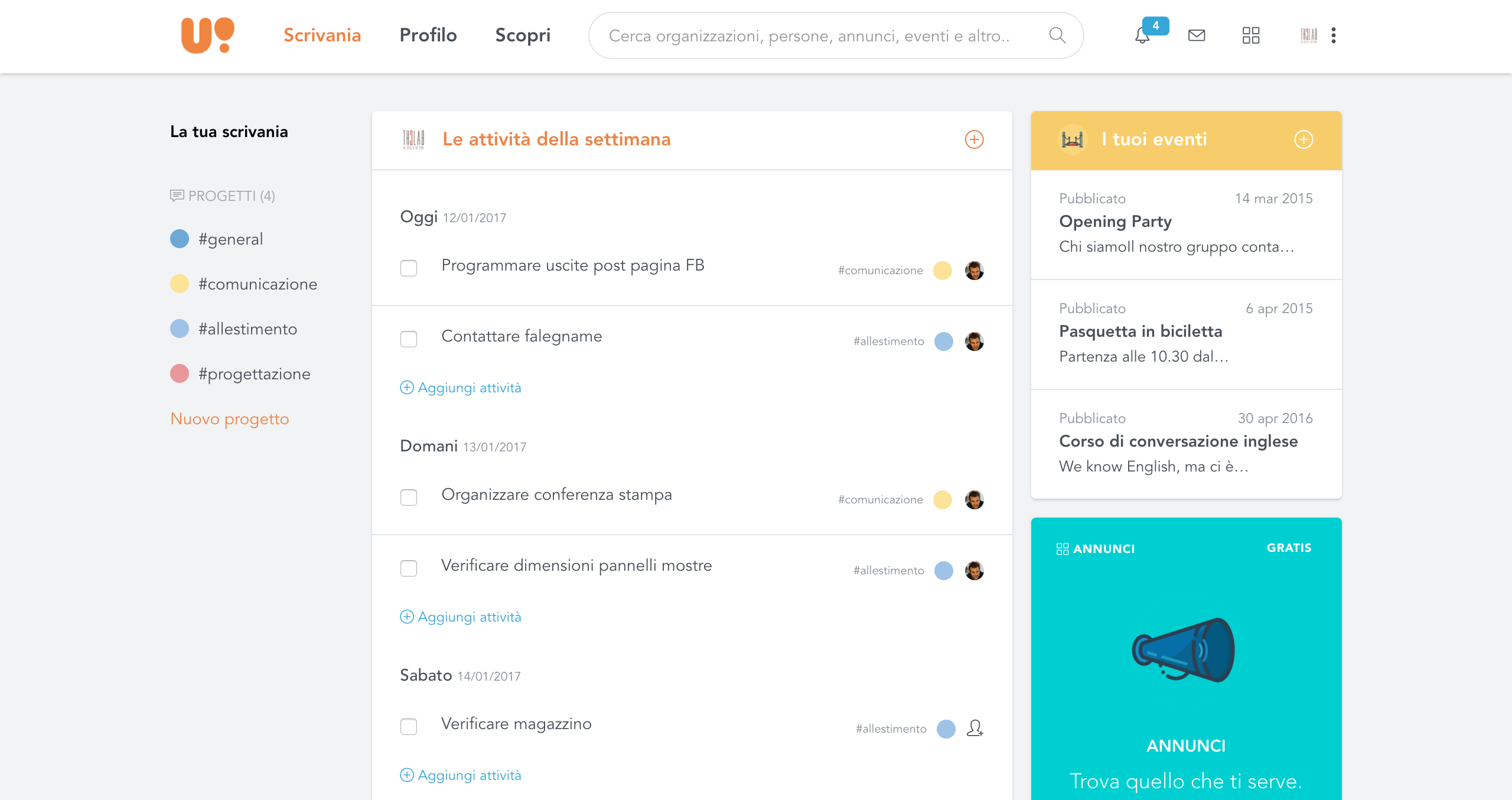Screen dimensions: 1512x800
Task: Select the pink #progettazione color dot
Action: coord(180,373)
